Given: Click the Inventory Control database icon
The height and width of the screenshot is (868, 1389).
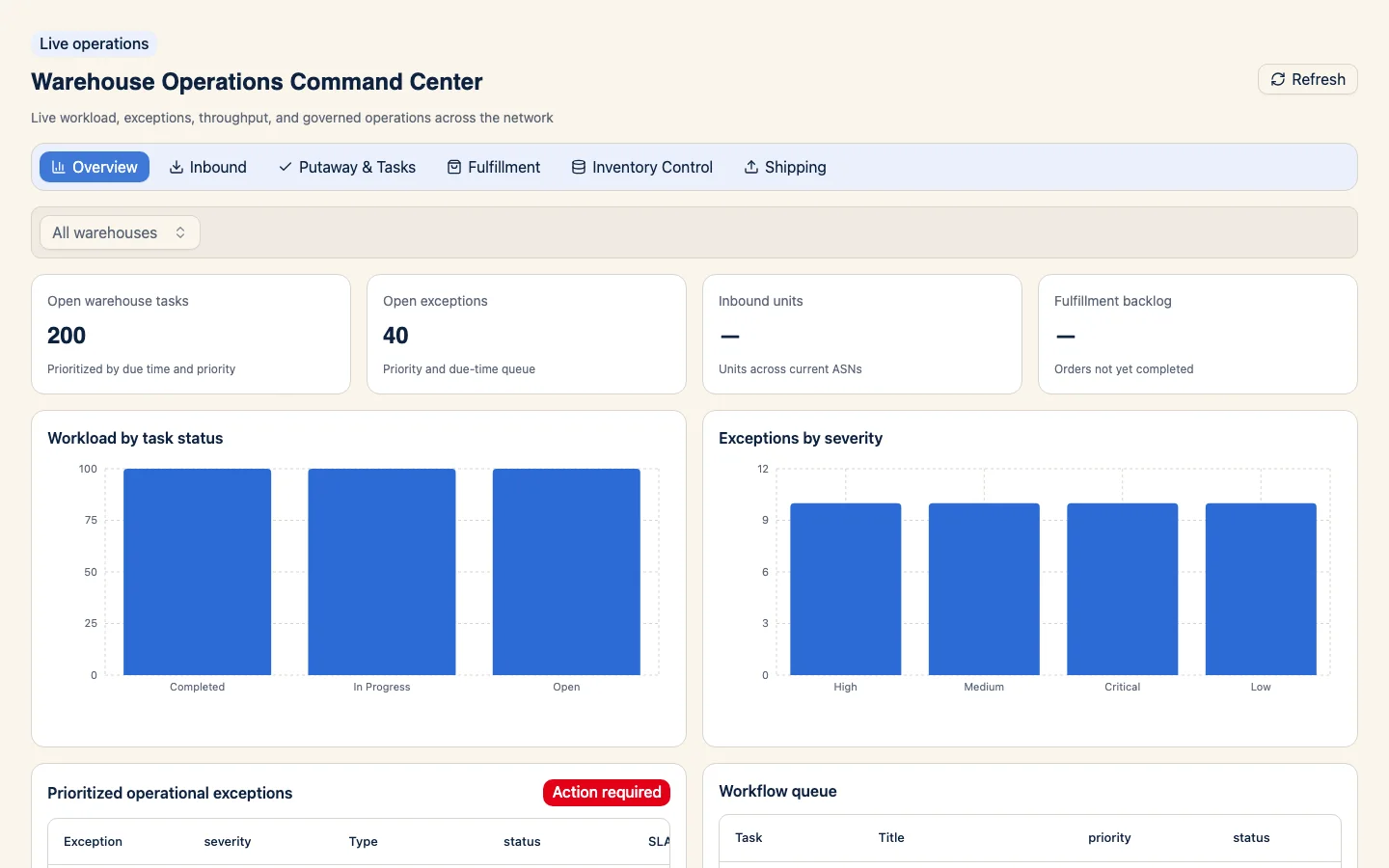Looking at the screenshot, I should (579, 167).
